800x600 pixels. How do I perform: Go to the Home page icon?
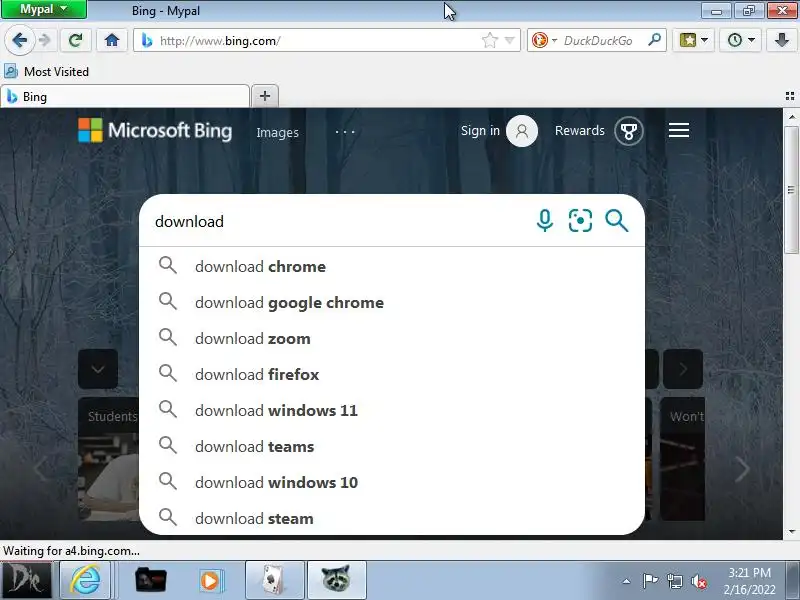click(x=112, y=40)
